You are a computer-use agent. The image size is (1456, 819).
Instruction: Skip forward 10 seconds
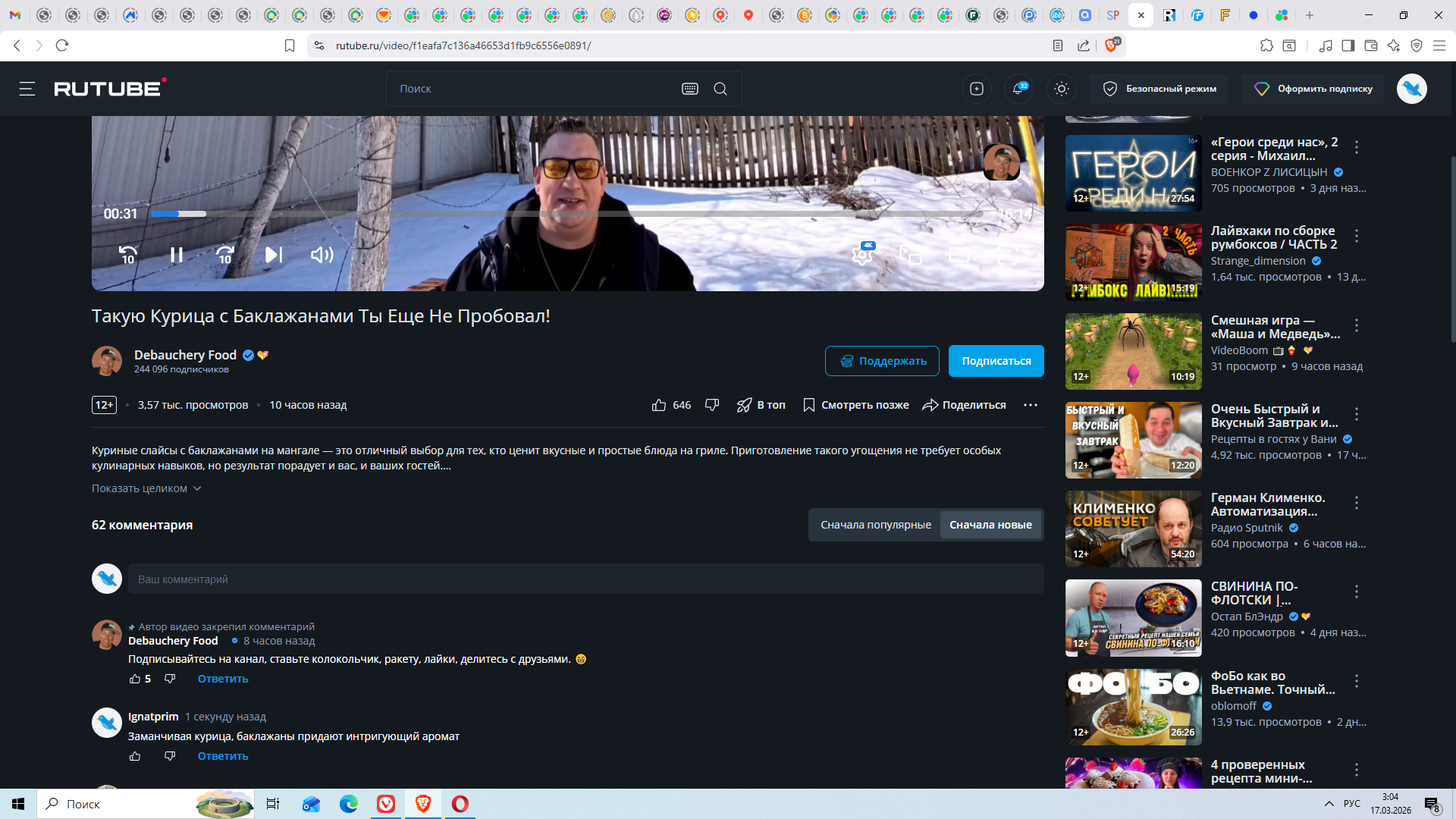coord(225,255)
